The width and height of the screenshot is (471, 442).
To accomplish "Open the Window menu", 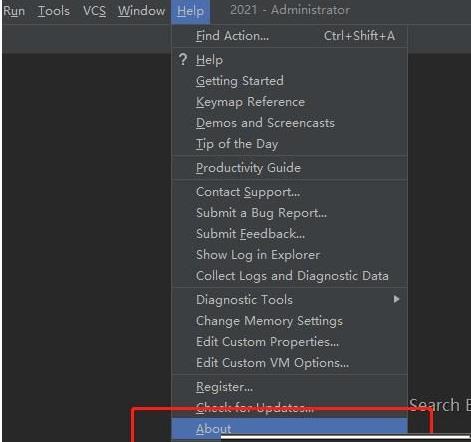I will tap(141, 11).
